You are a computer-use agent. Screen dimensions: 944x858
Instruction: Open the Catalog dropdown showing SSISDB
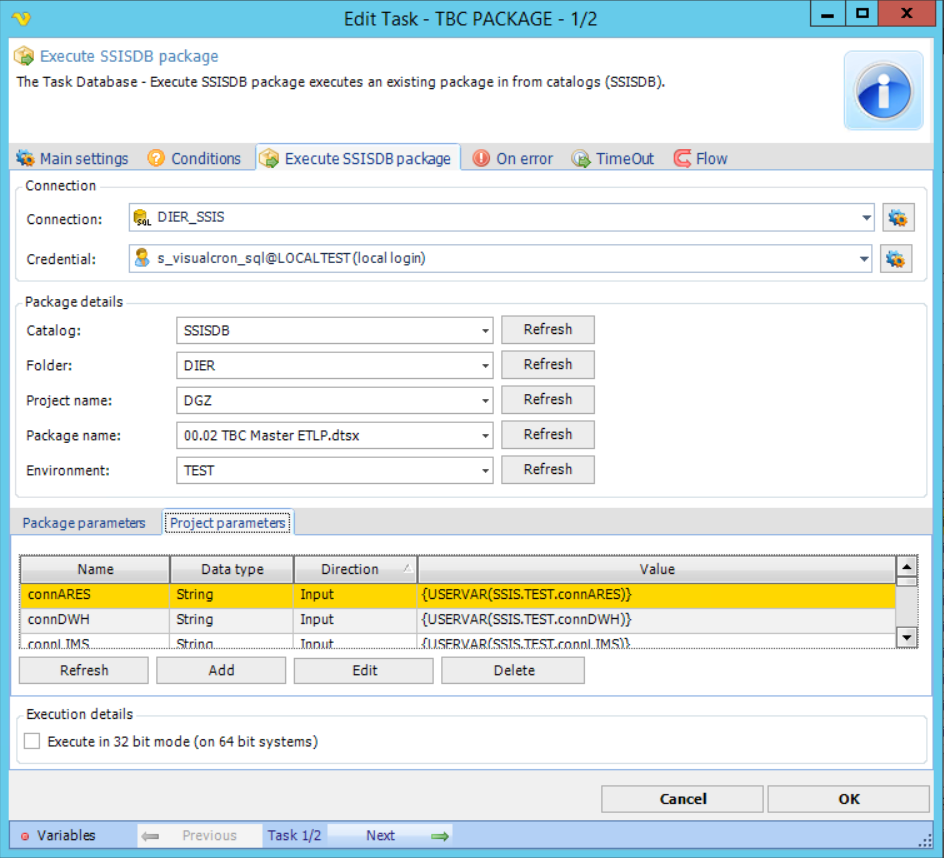(485, 331)
